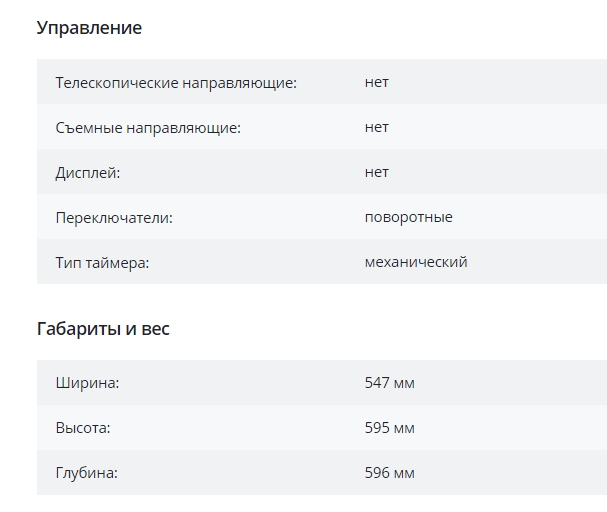607x512 pixels.
Task: Click the Ширина label
Action: 88,383
